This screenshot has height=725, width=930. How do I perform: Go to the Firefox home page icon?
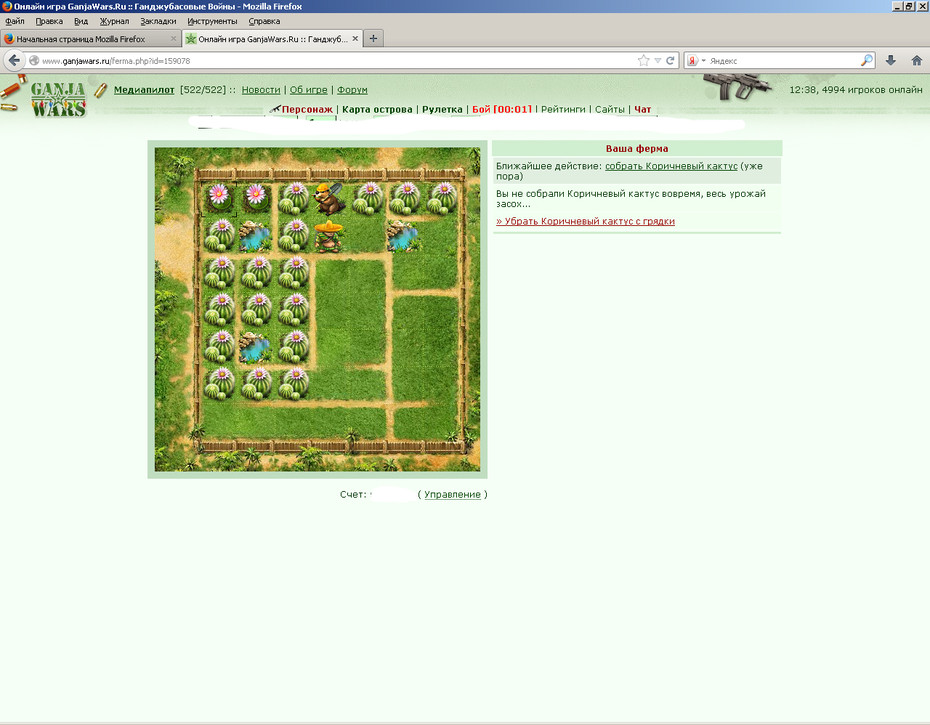click(916, 61)
